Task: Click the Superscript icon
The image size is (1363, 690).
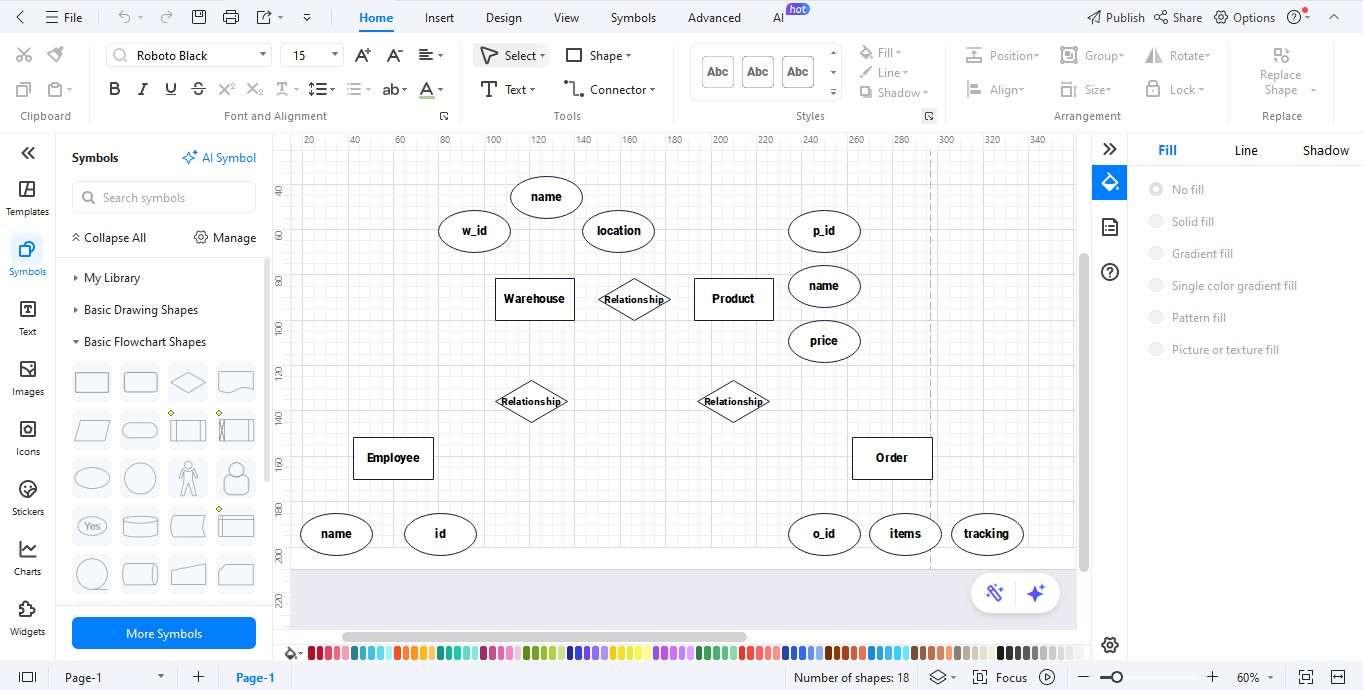Action: 227,89
